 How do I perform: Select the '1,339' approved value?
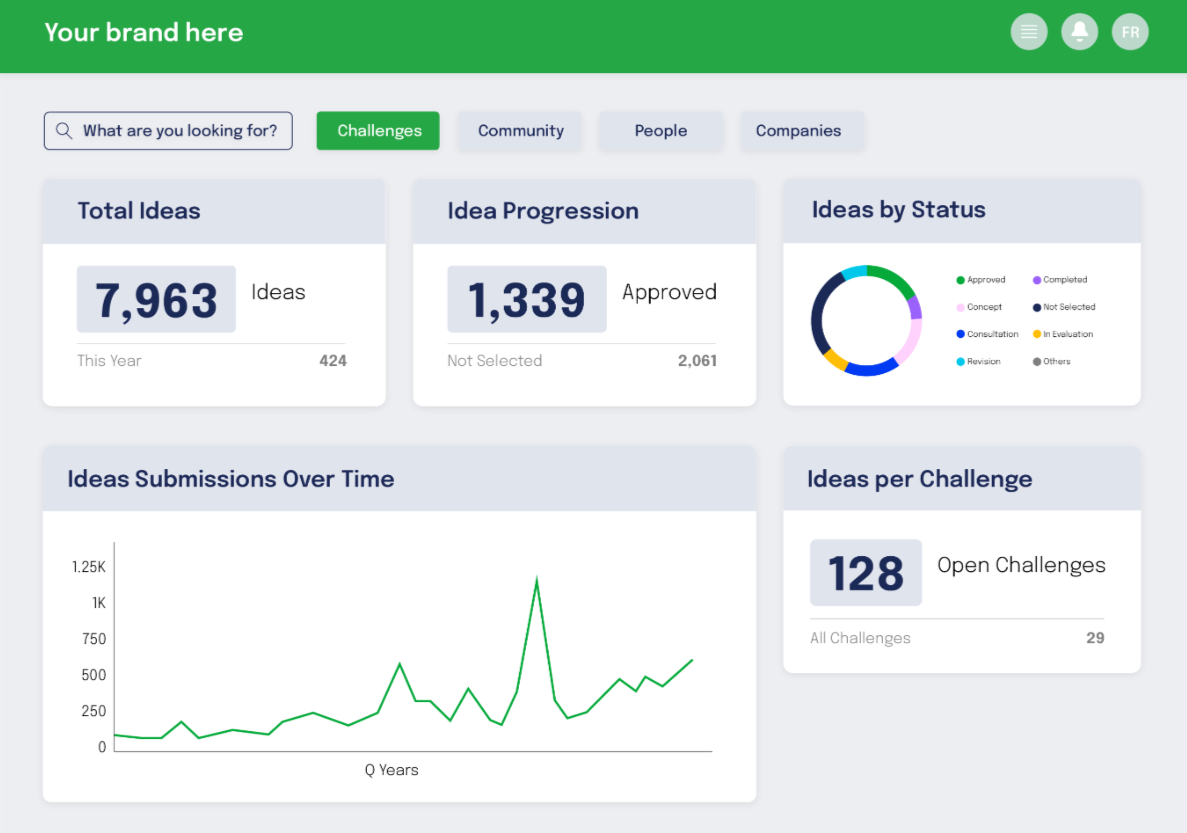[527, 299]
